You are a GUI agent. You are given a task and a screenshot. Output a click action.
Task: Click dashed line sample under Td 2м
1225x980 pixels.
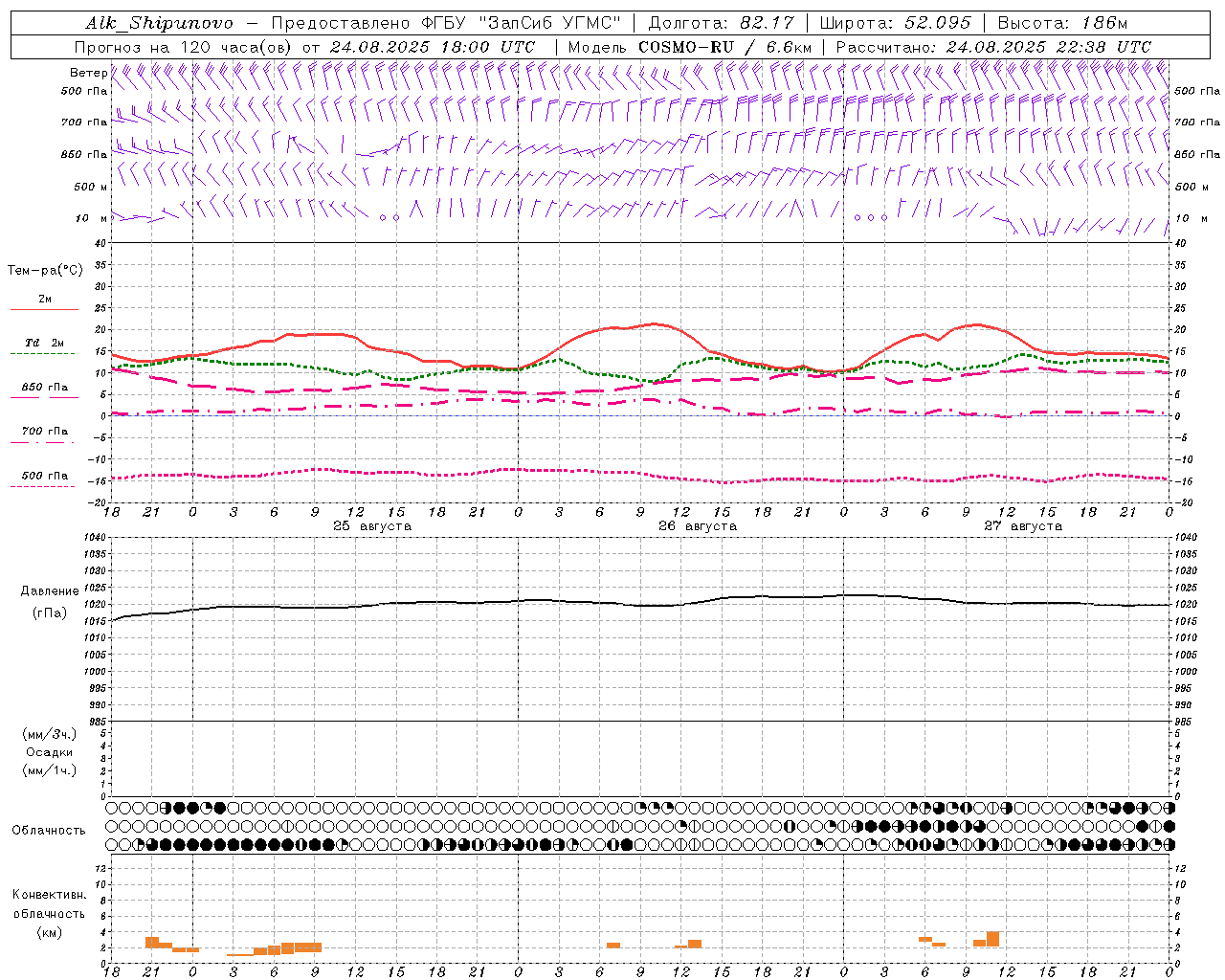point(44,354)
